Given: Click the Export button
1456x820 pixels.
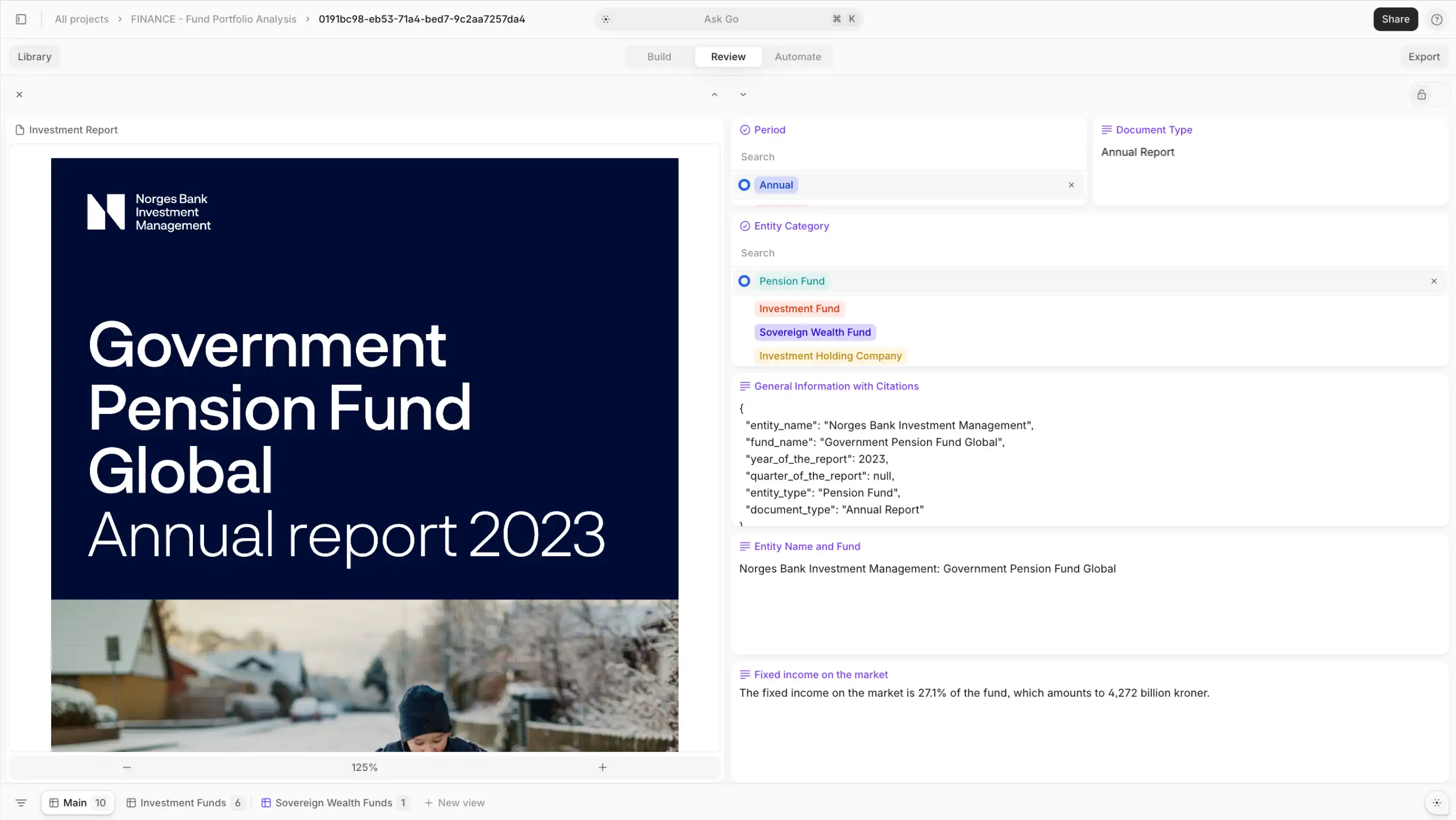Looking at the screenshot, I should (x=1423, y=56).
